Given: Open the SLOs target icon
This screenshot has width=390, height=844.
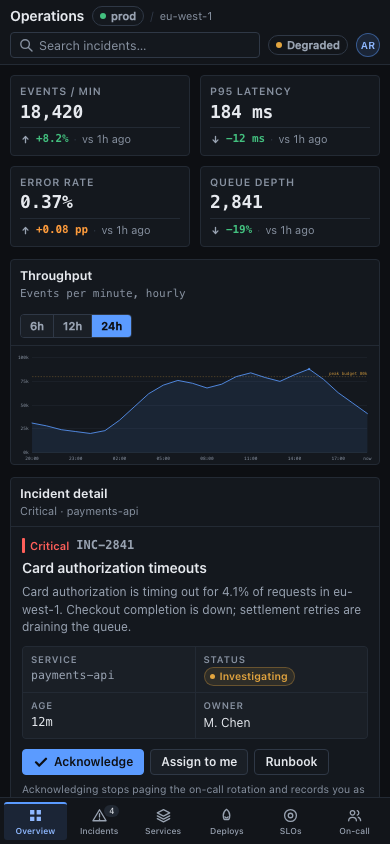Looking at the screenshot, I should point(290,815).
